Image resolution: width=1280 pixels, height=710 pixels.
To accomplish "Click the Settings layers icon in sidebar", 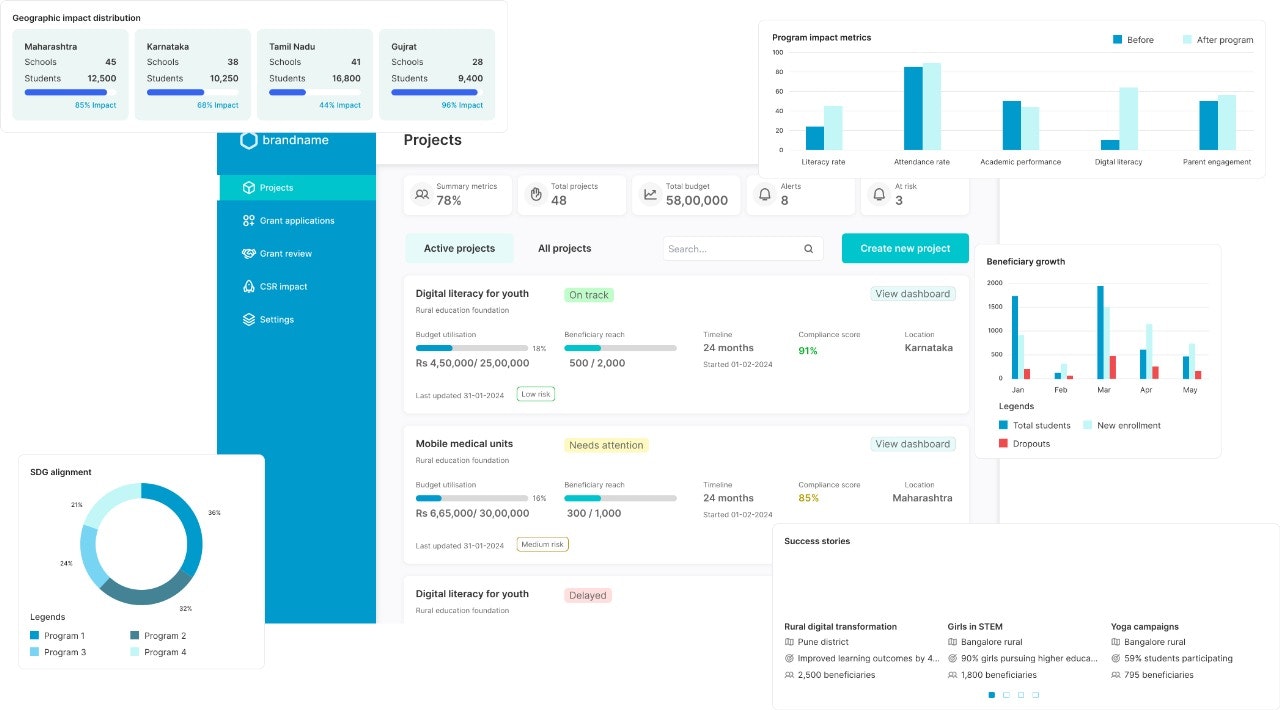I will pyautogui.click(x=249, y=320).
